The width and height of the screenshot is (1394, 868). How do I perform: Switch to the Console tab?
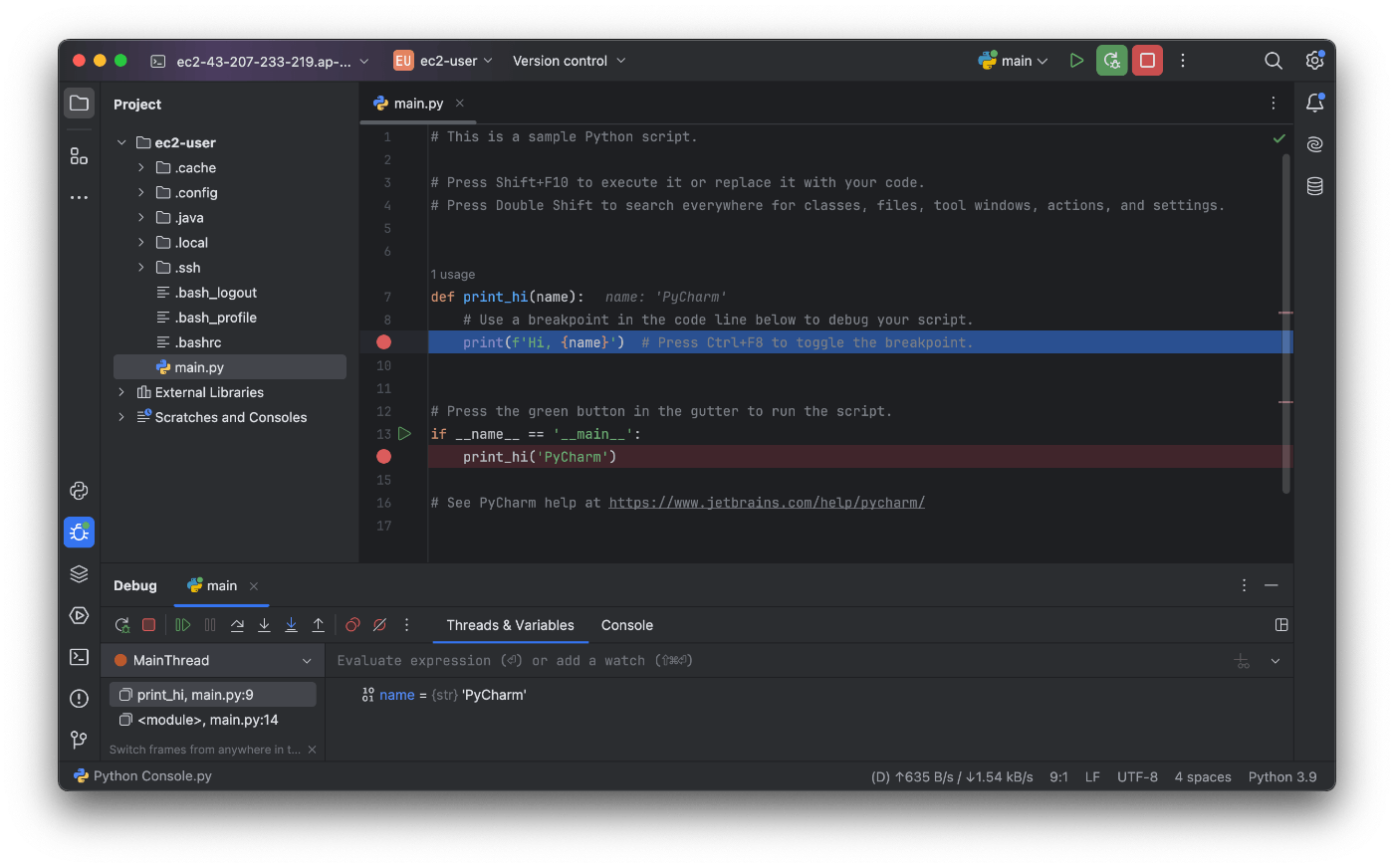627,625
